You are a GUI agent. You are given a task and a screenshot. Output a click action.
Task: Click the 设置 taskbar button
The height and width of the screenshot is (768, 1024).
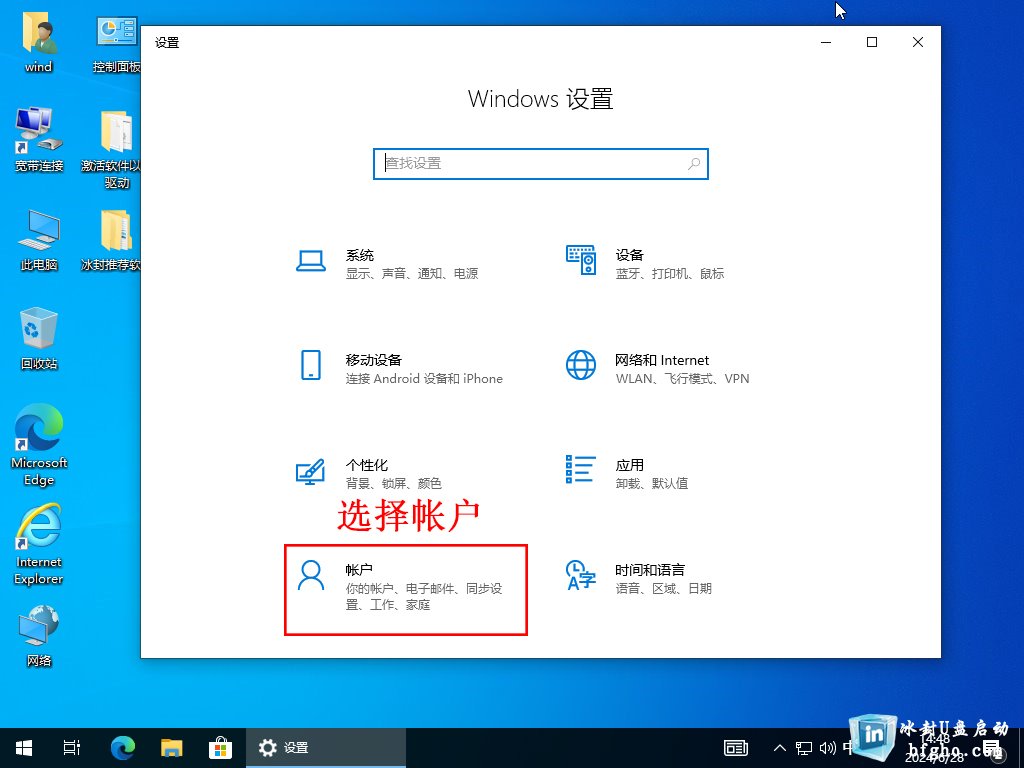pos(326,748)
